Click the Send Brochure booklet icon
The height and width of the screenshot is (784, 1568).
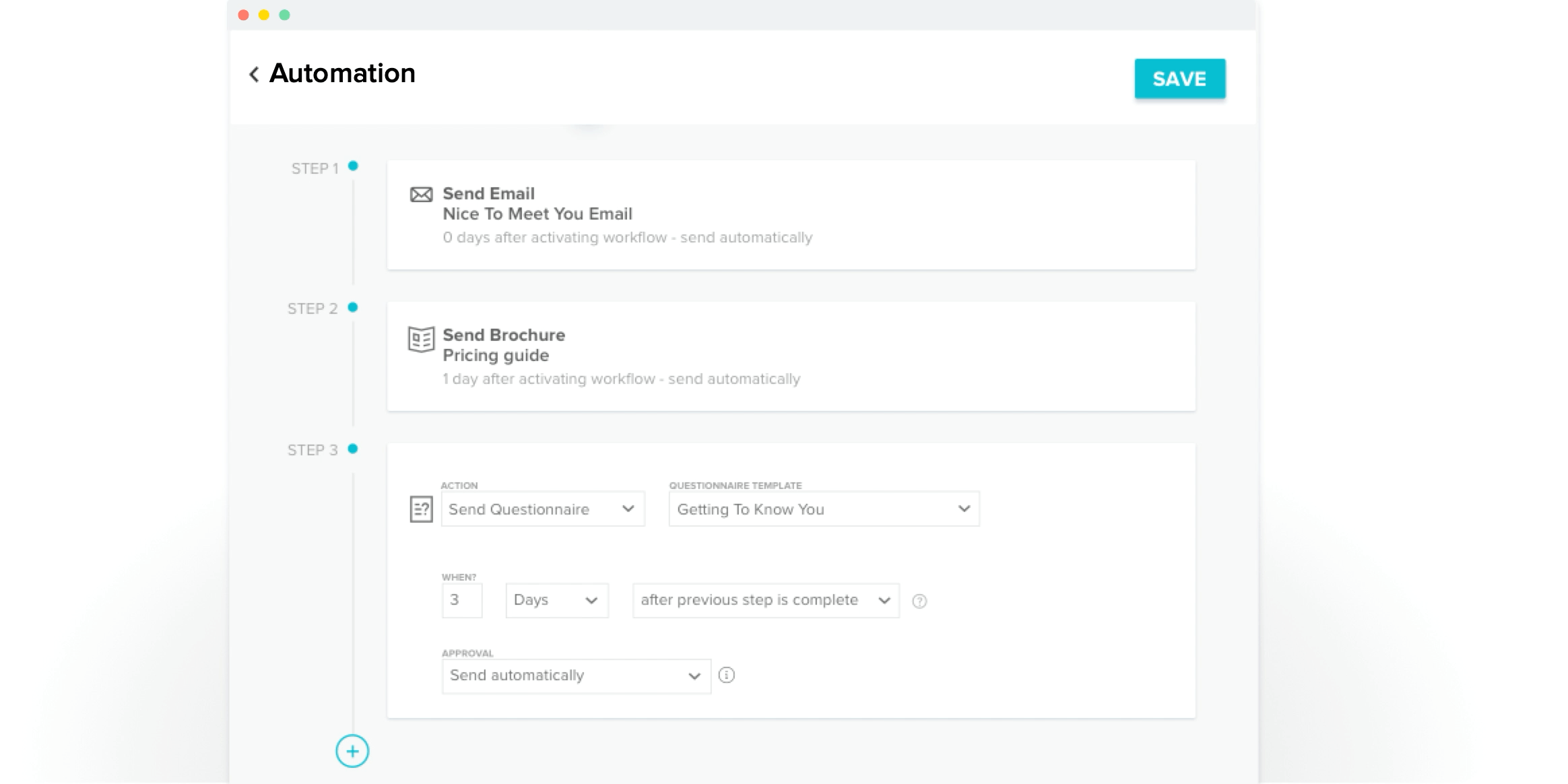pyautogui.click(x=420, y=341)
